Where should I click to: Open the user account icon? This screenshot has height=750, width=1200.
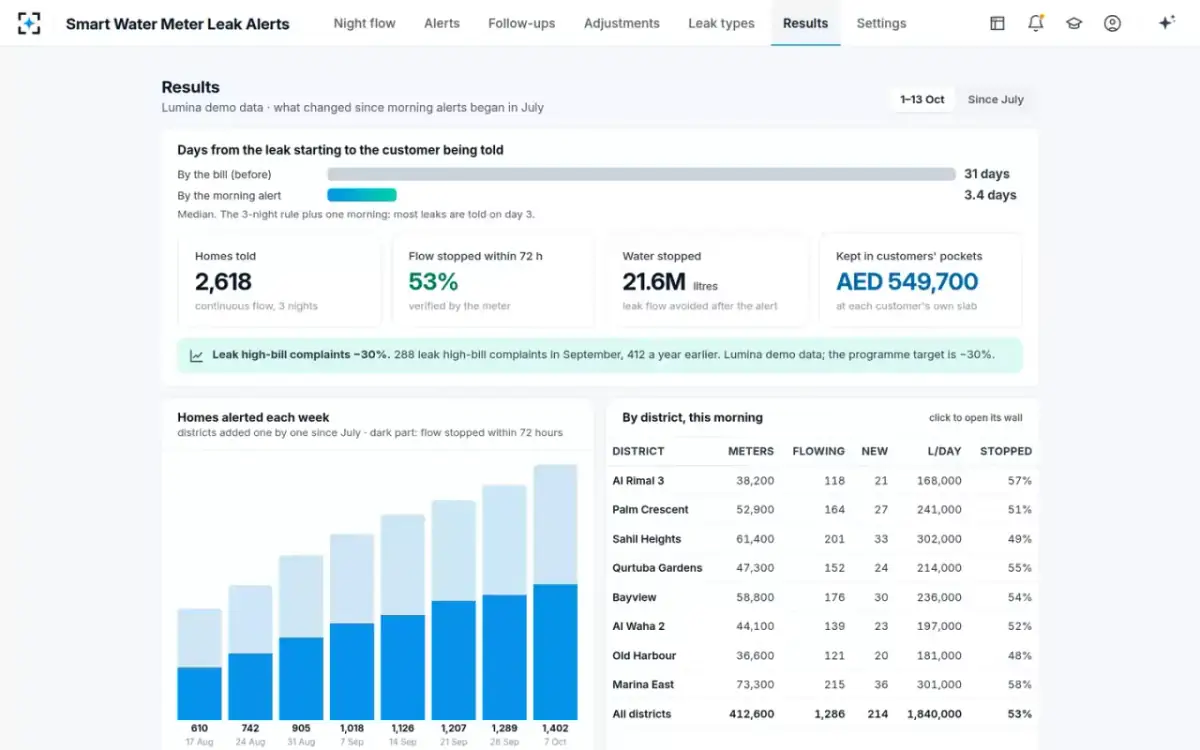1112,23
